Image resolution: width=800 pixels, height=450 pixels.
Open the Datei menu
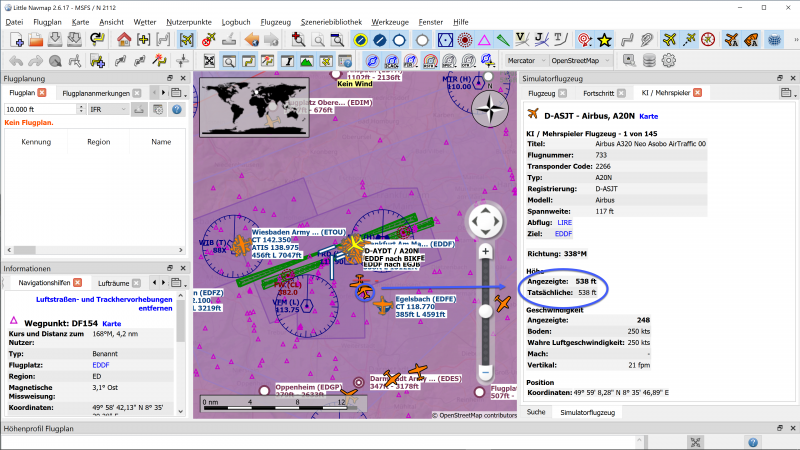click(14, 22)
